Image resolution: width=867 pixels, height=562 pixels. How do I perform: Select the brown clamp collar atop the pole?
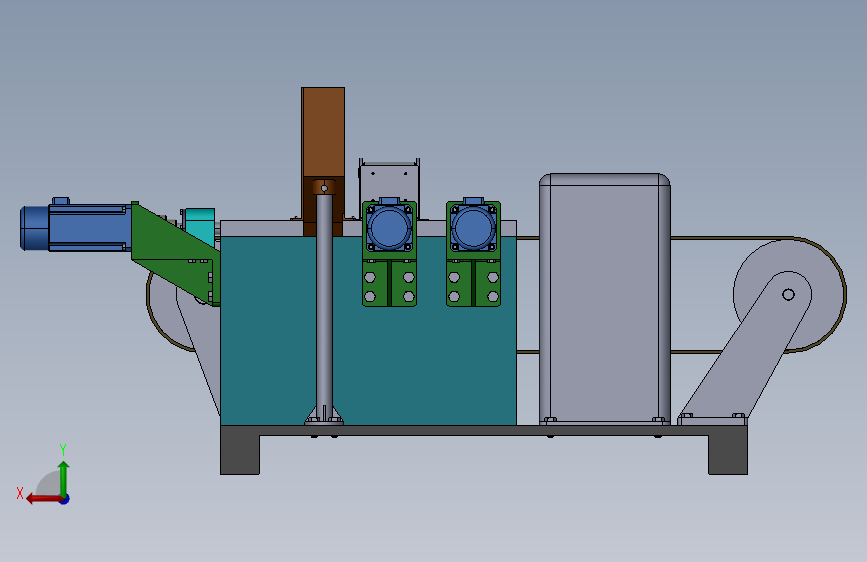pos(324,186)
